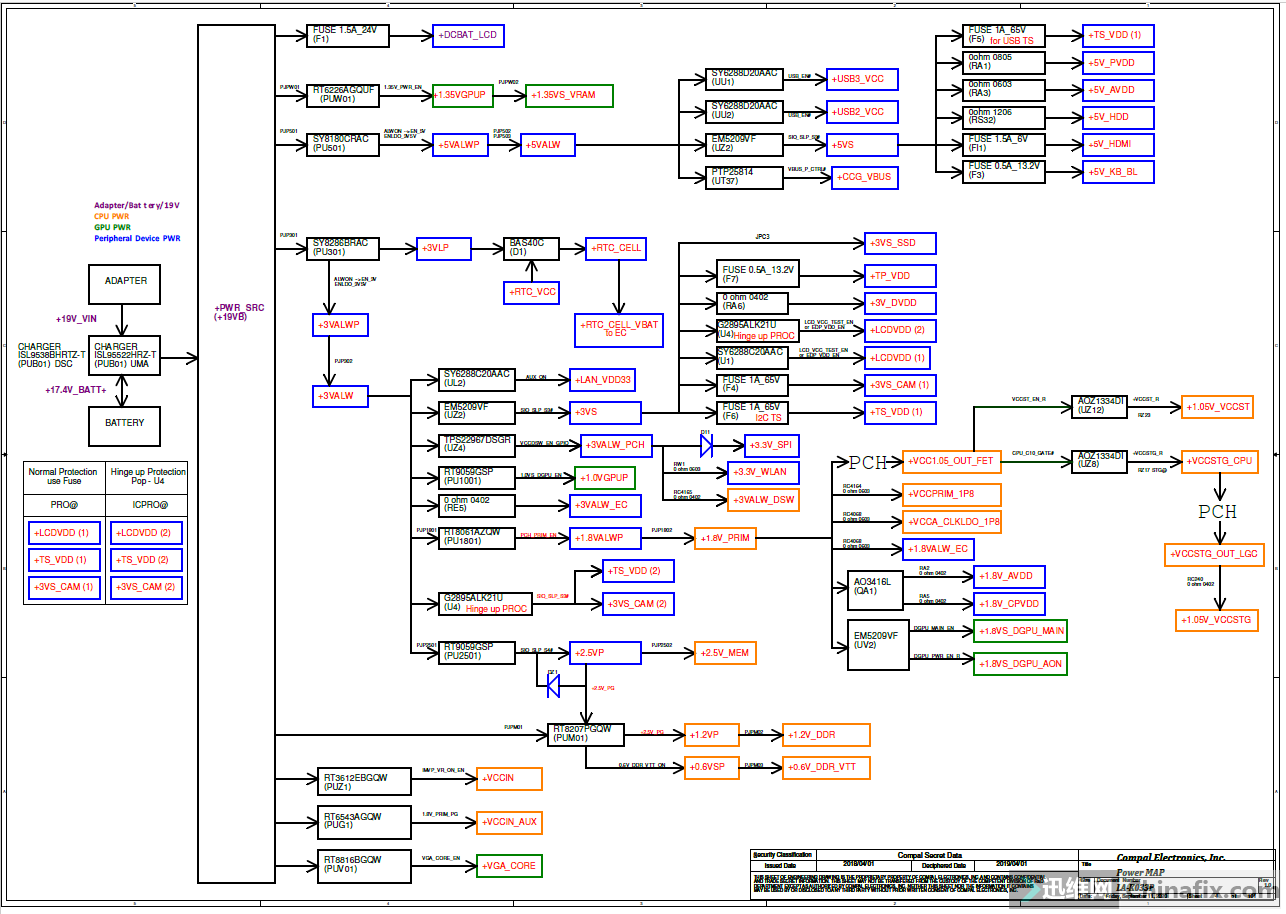The image size is (1286, 914).
Task: Click the +PWR_SRC (+19VB) bus label
Action: point(238,312)
